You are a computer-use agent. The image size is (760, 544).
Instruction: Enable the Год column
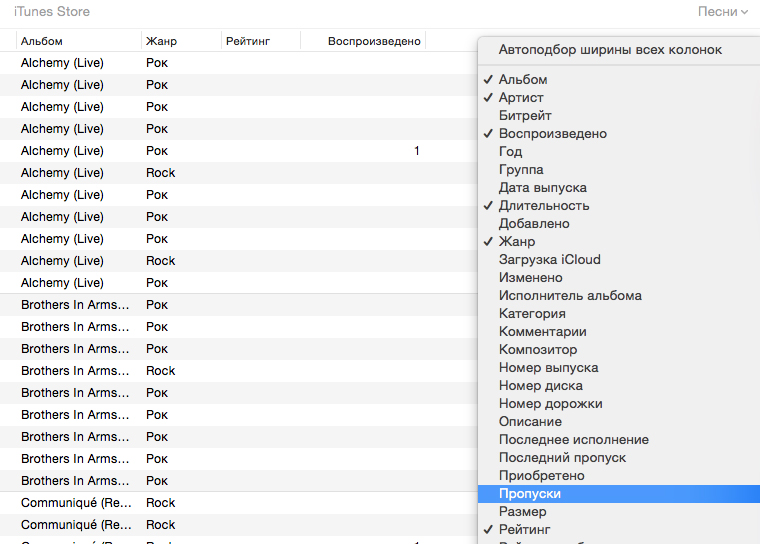(x=619, y=151)
